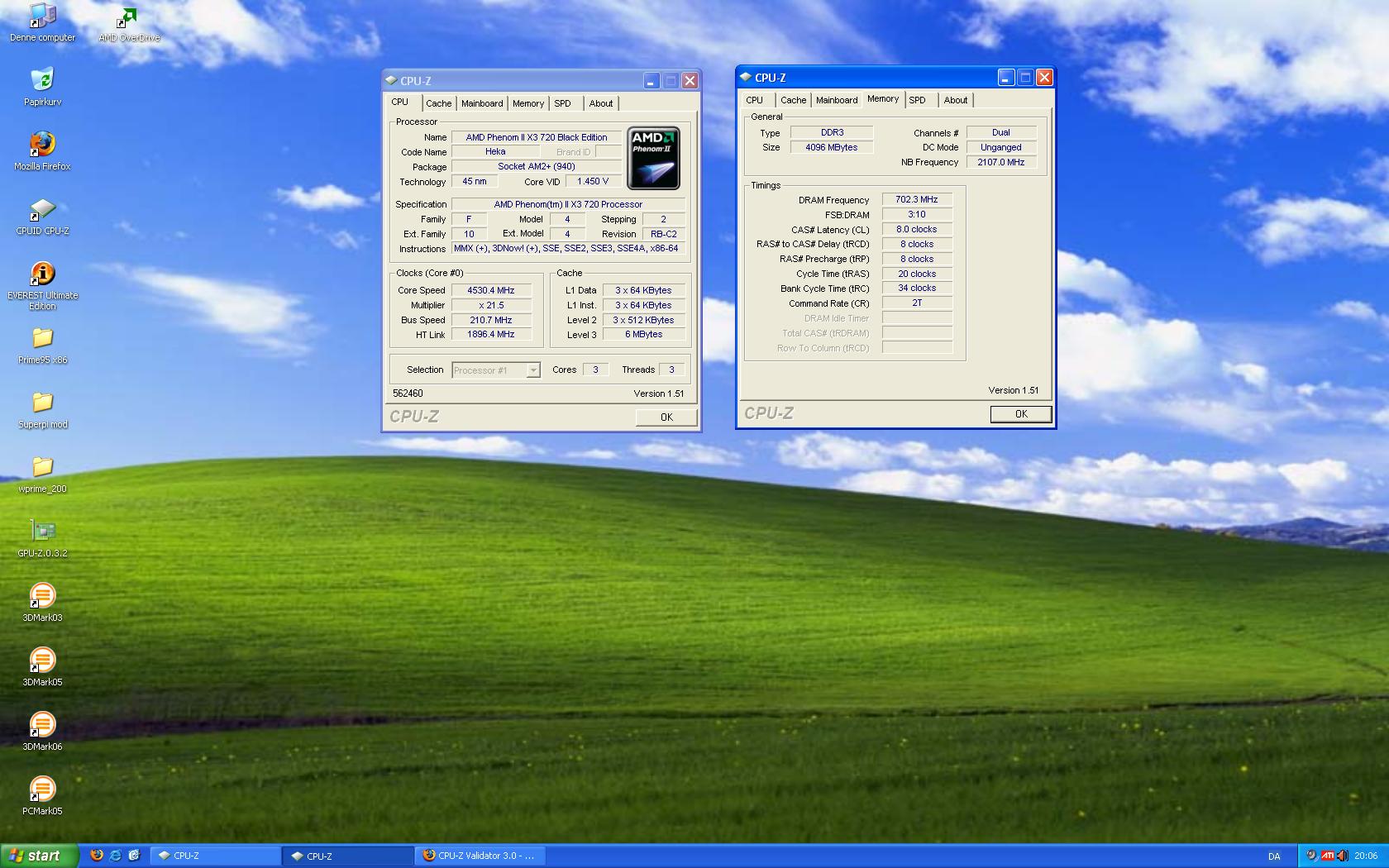The width and height of the screenshot is (1389, 868).
Task: Click the Command Rate value 2T
Action: pyautogui.click(x=917, y=303)
